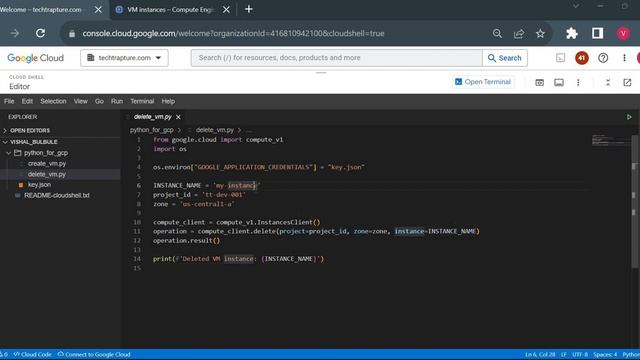Open the Cloud Shell more options menu
Image resolution: width=640 pixels, height=360 pixels.
578,82
